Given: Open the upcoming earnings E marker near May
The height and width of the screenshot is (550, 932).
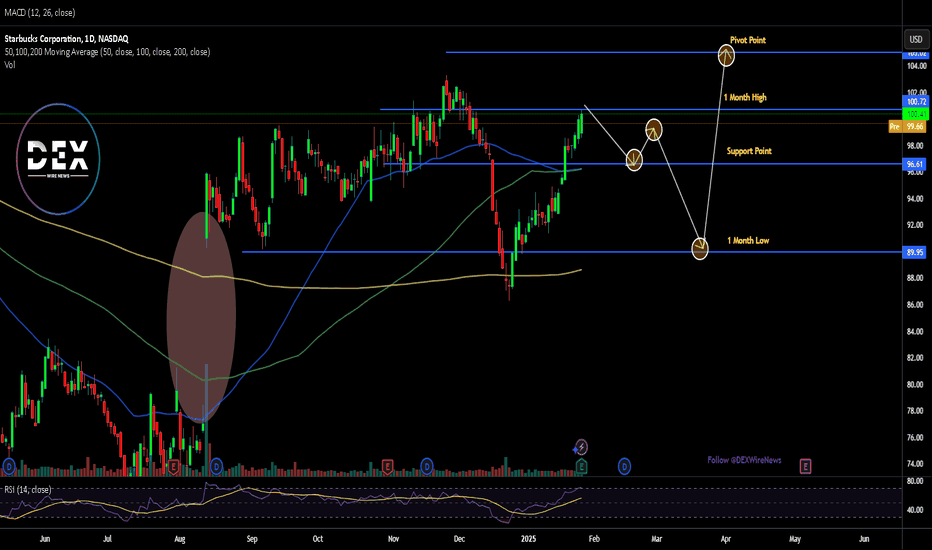Looking at the screenshot, I should click(x=805, y=467).
